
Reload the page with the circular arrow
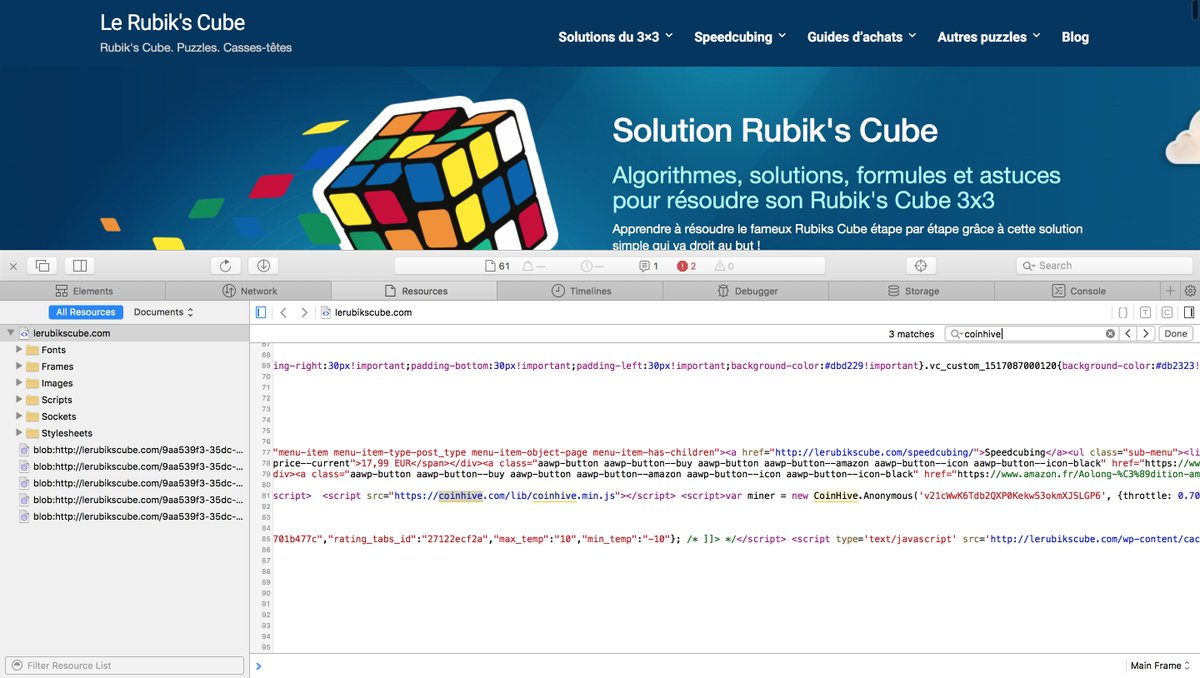pos(225,266)
